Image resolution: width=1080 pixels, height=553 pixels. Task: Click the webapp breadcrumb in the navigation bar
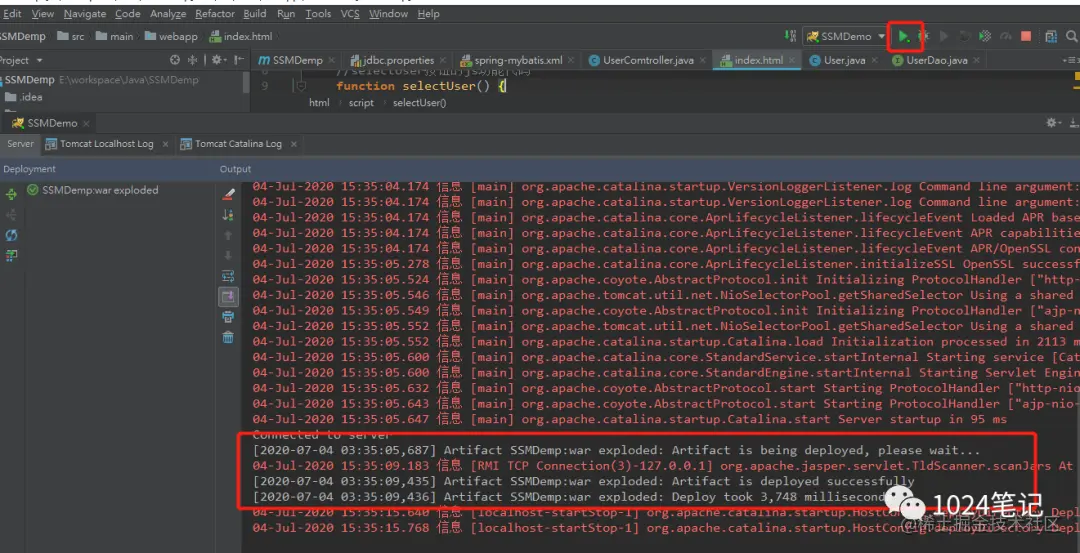click(x=172, y=36)
